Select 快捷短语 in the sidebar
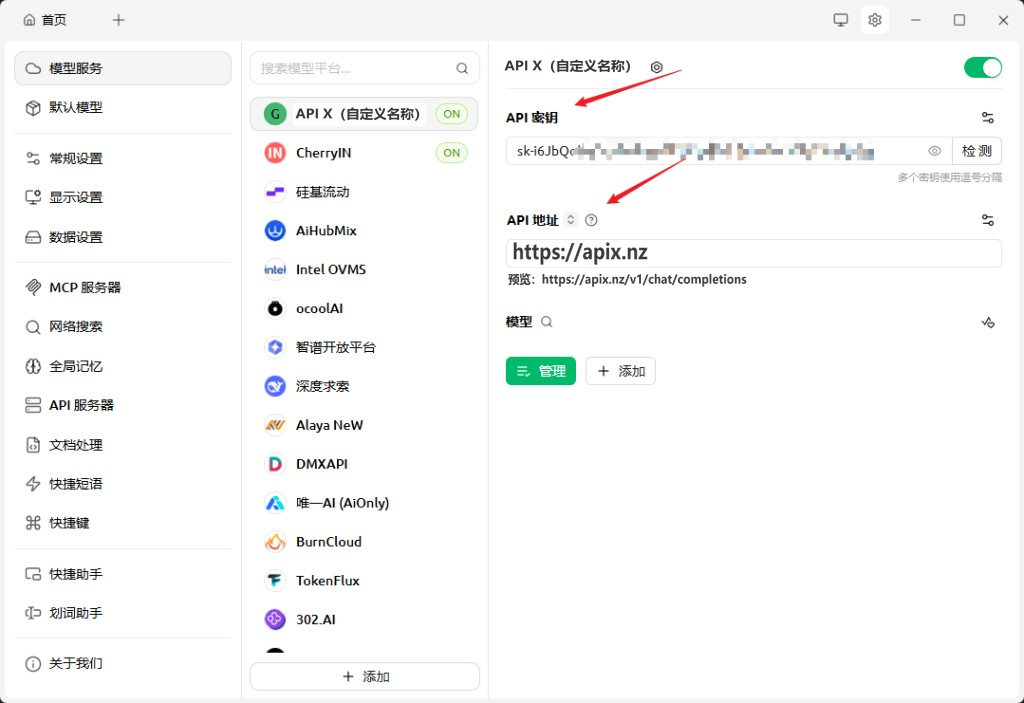This screenshot has width=1024, height=703. [x=123, y=483]
